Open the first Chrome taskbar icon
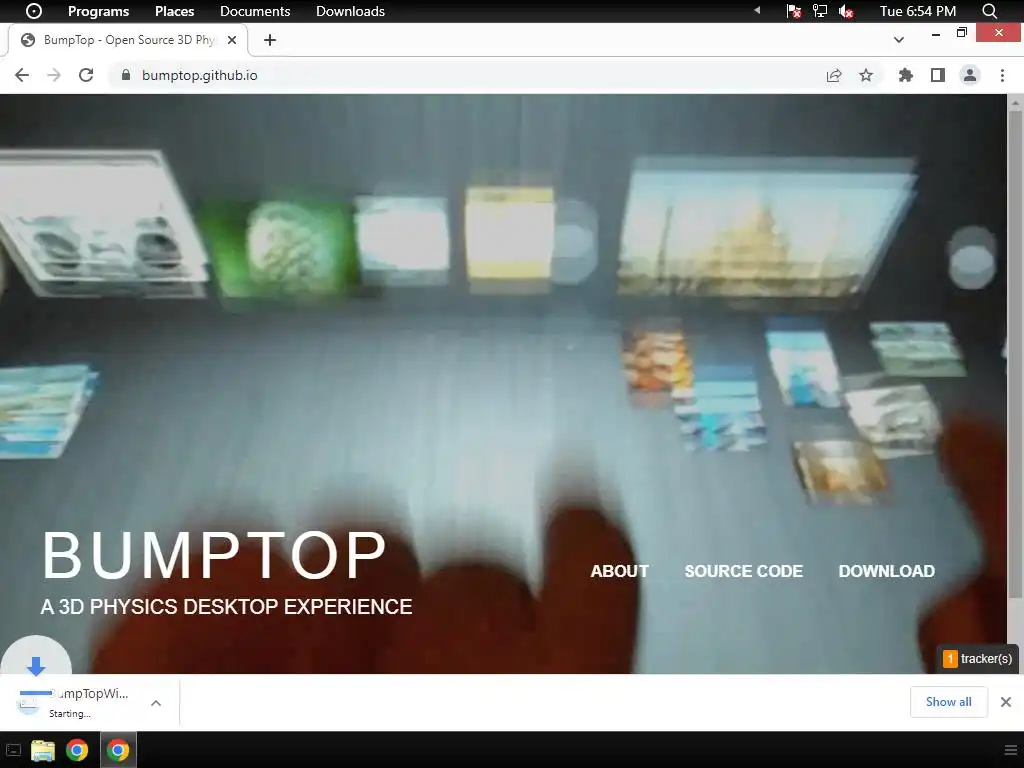1024x768 pixels. click(77, 750)
